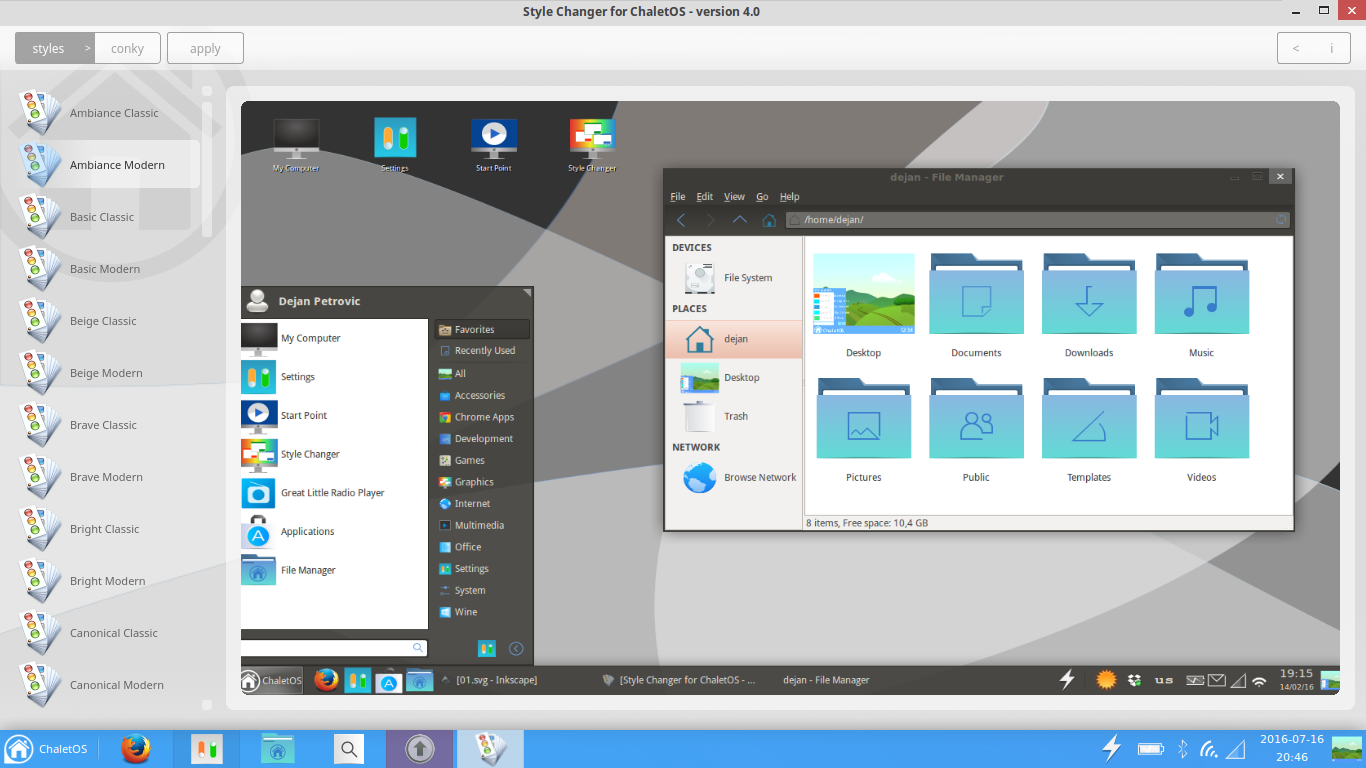
Task: Open the Bluetooth tray icon
Action: pos(1182,749)
